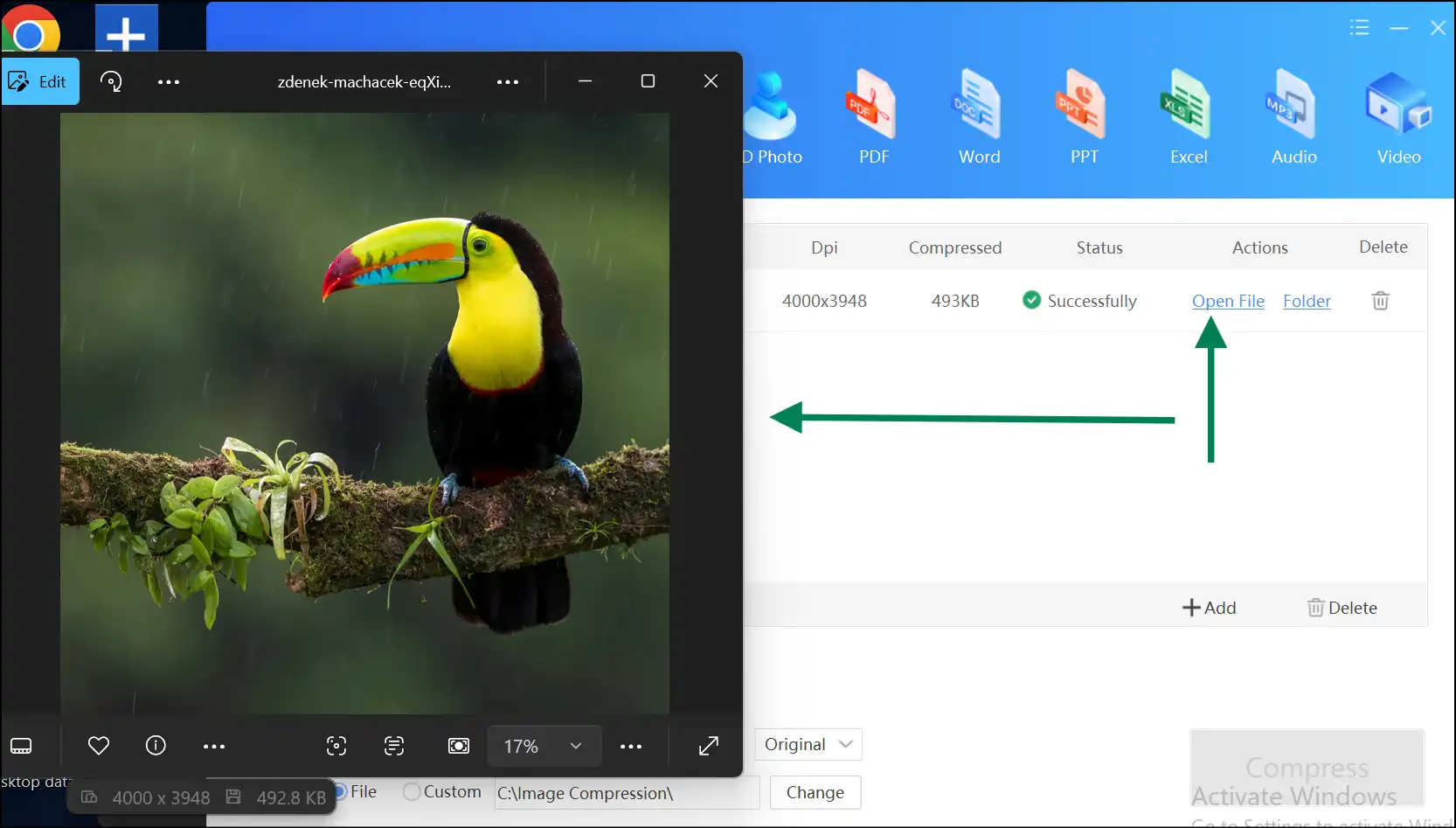Click the zoom to fit icon

click(x=459, y=746)
